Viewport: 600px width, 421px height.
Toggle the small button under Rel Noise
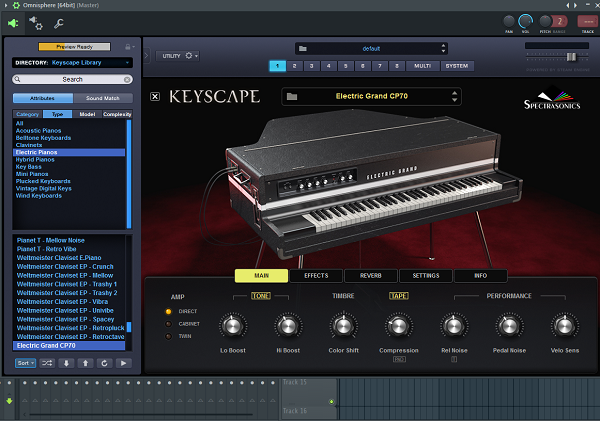click(x=454, y=359)
